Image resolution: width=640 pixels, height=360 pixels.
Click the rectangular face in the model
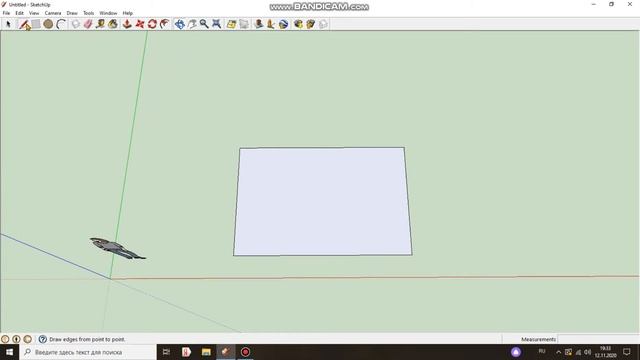click(x=322, y=202)
